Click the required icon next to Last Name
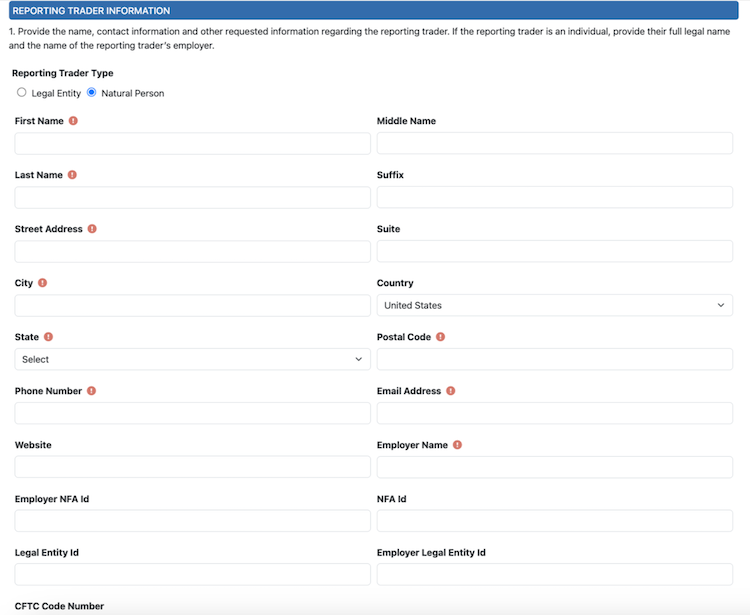This screenshot has height=615, width=750. (72, 175)
